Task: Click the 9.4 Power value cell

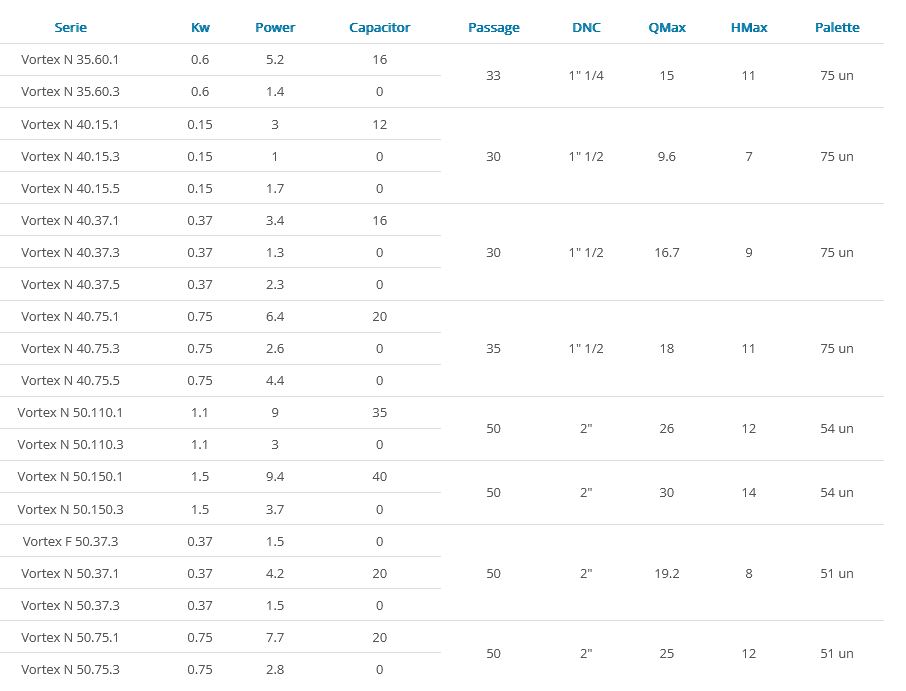Action: tap(275, 477)
